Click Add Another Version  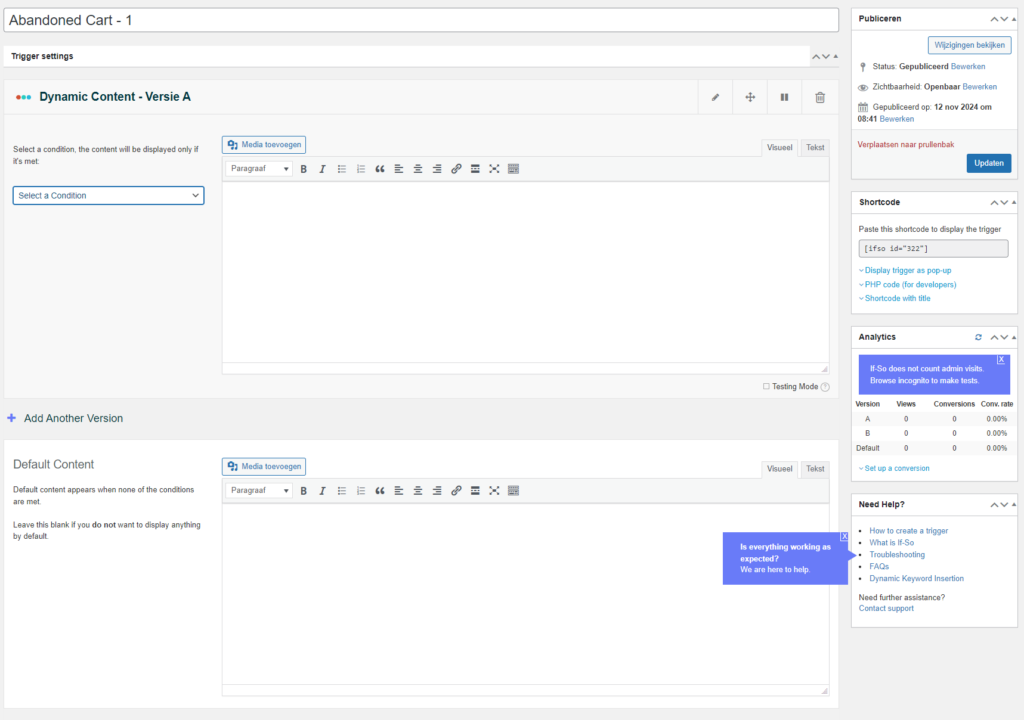pos(65,418)
